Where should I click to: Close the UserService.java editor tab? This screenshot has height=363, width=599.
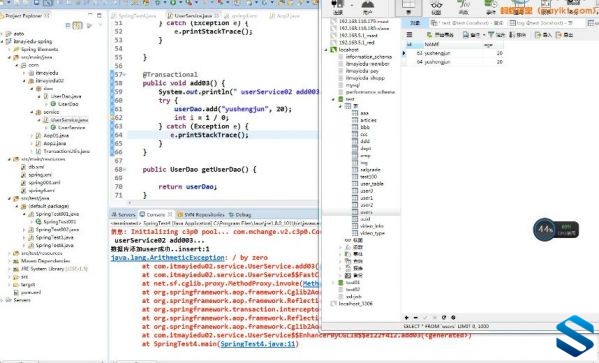[216, 16]
